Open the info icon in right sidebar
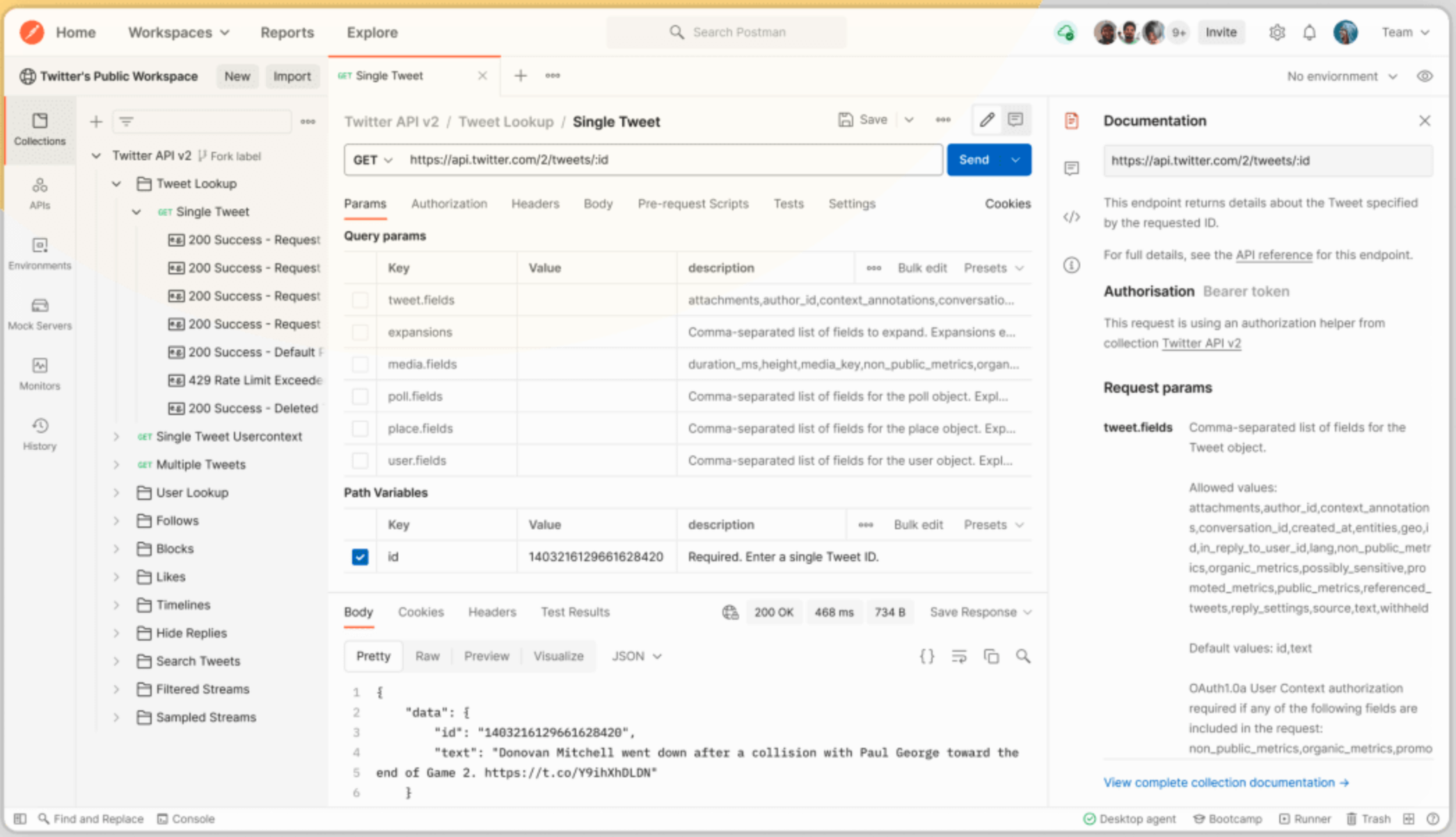Viewport: 1456px width, 837px height. 1071,265
